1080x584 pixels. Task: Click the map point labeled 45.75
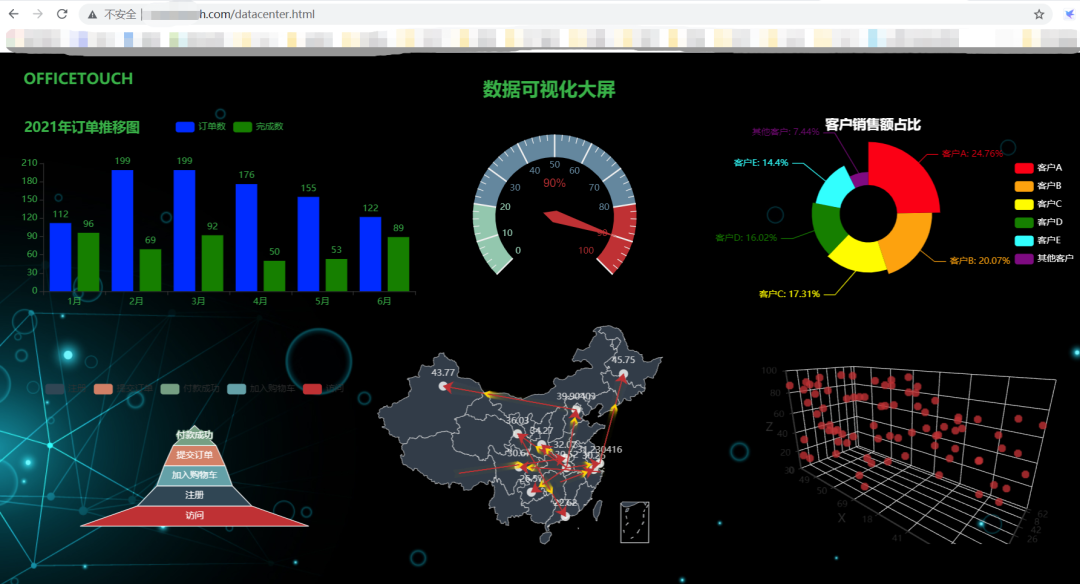pyautogui.click(x=623, y=374)
